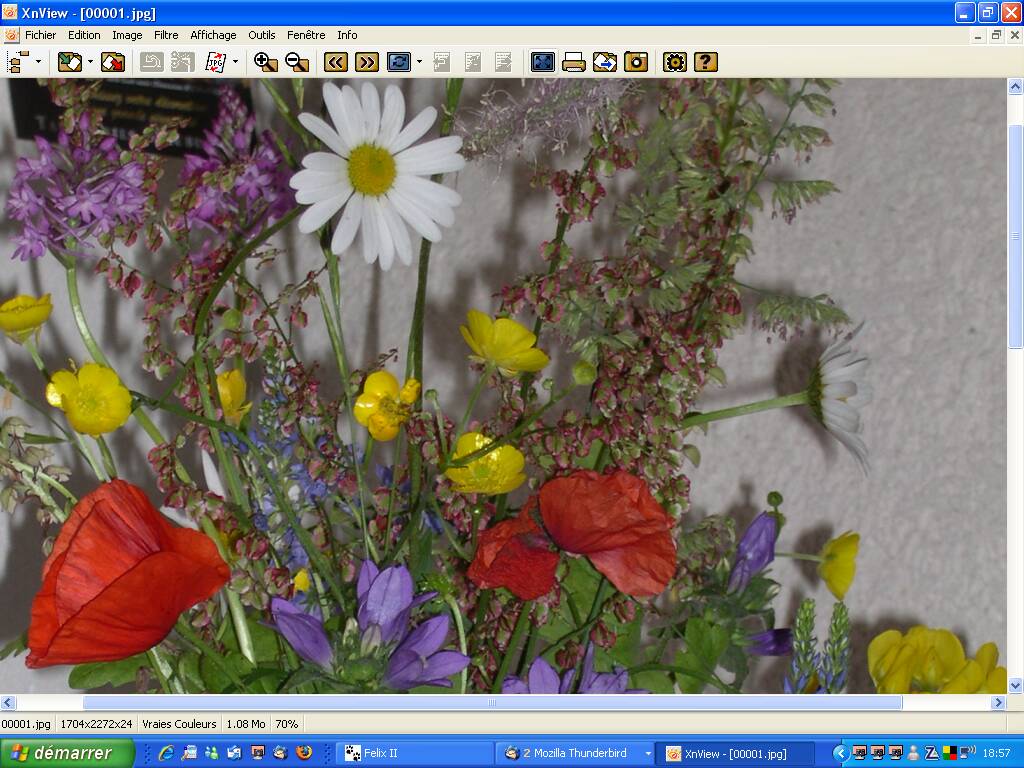The image size is (1024, 768).
Task: Click the vertical scrollbar down arrow
Action: 1015,686
